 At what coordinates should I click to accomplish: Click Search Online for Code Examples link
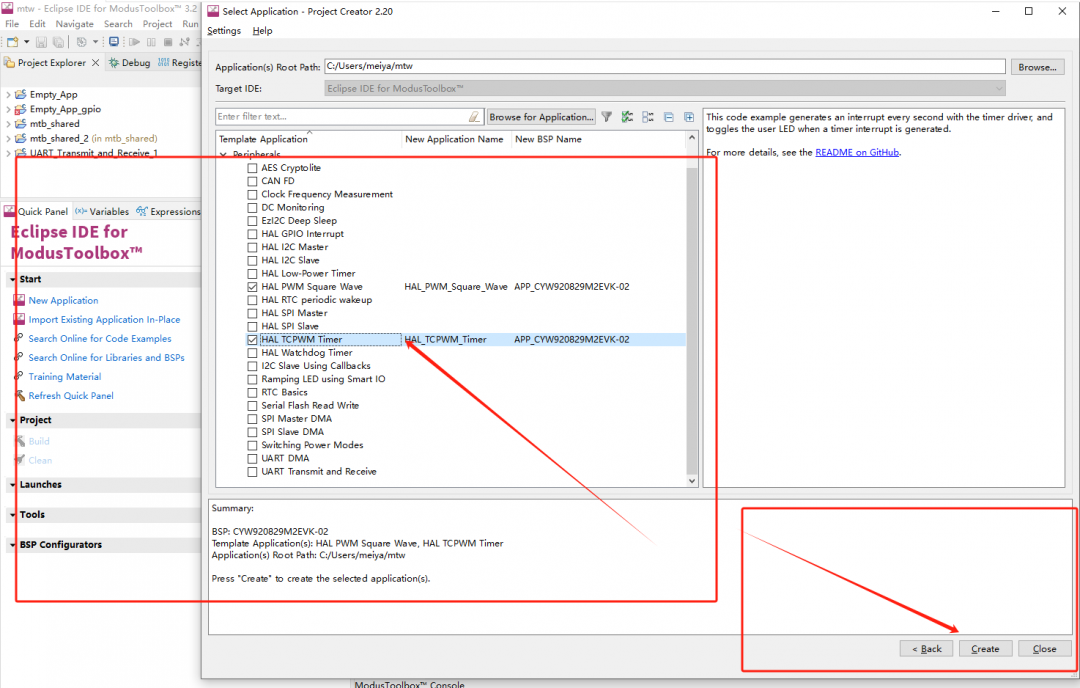(100, 339)
